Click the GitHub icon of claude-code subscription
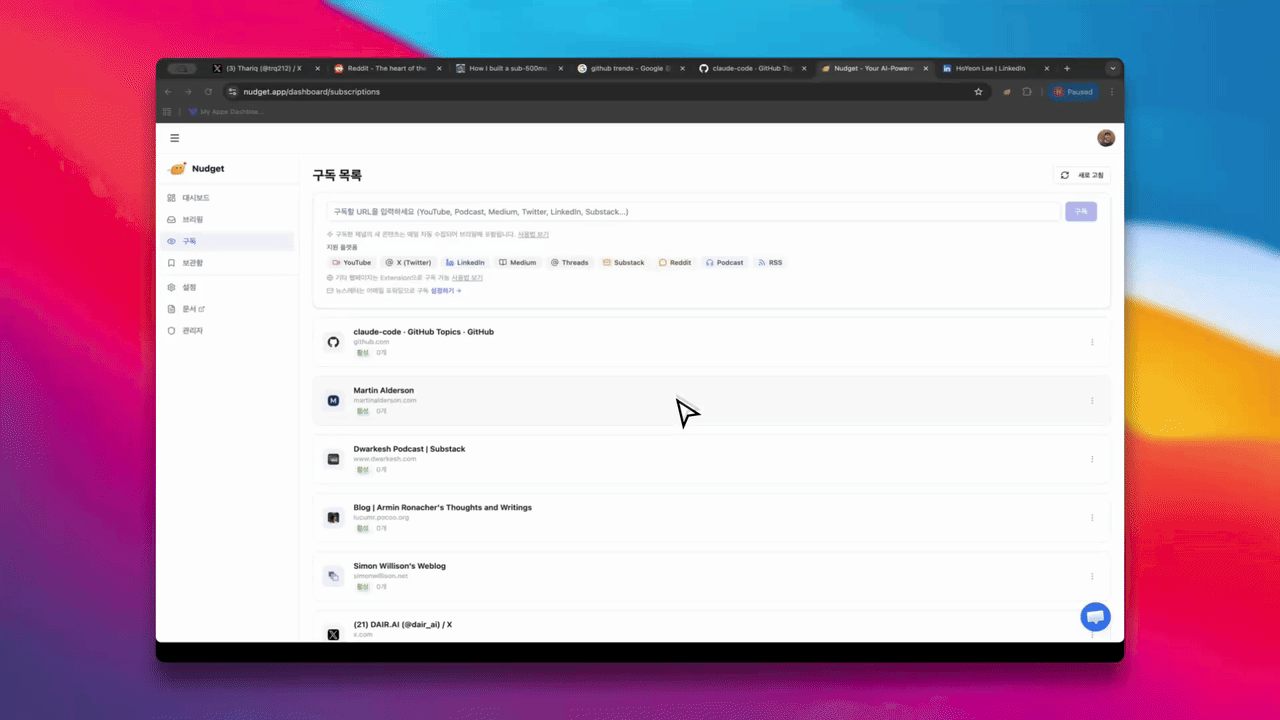1280x720 pixels. coord(334,342)
